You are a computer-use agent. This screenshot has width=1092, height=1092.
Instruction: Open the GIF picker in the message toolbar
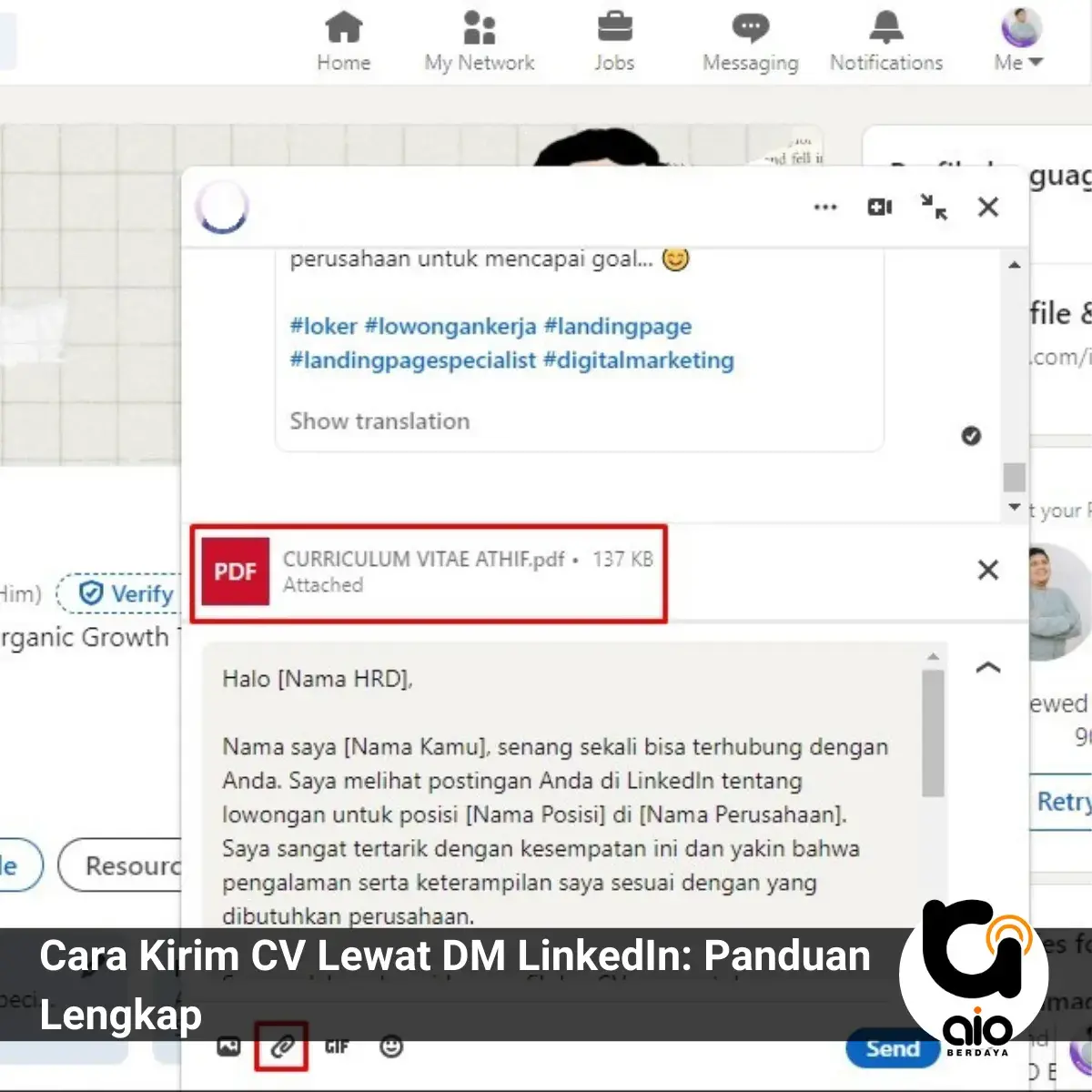click(338, 1046)
